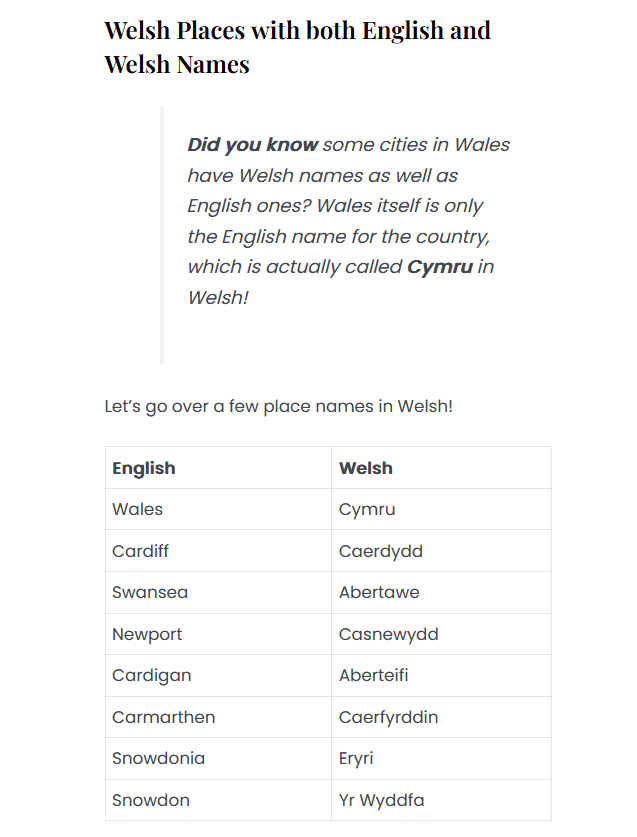The height and width of the screenshot is (837, 637).
Task: Click the "Swansea" table cell
Action: pos(150,592)
